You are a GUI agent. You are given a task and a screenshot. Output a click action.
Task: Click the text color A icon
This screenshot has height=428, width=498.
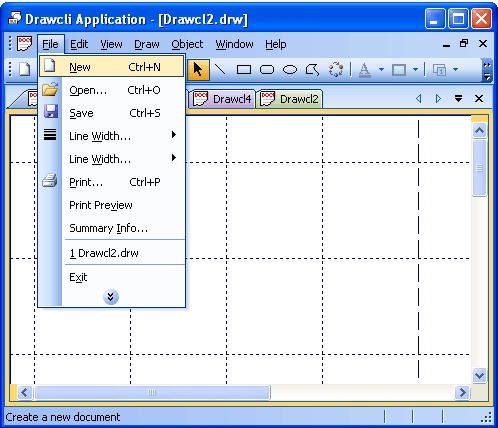tap(365, 70)
